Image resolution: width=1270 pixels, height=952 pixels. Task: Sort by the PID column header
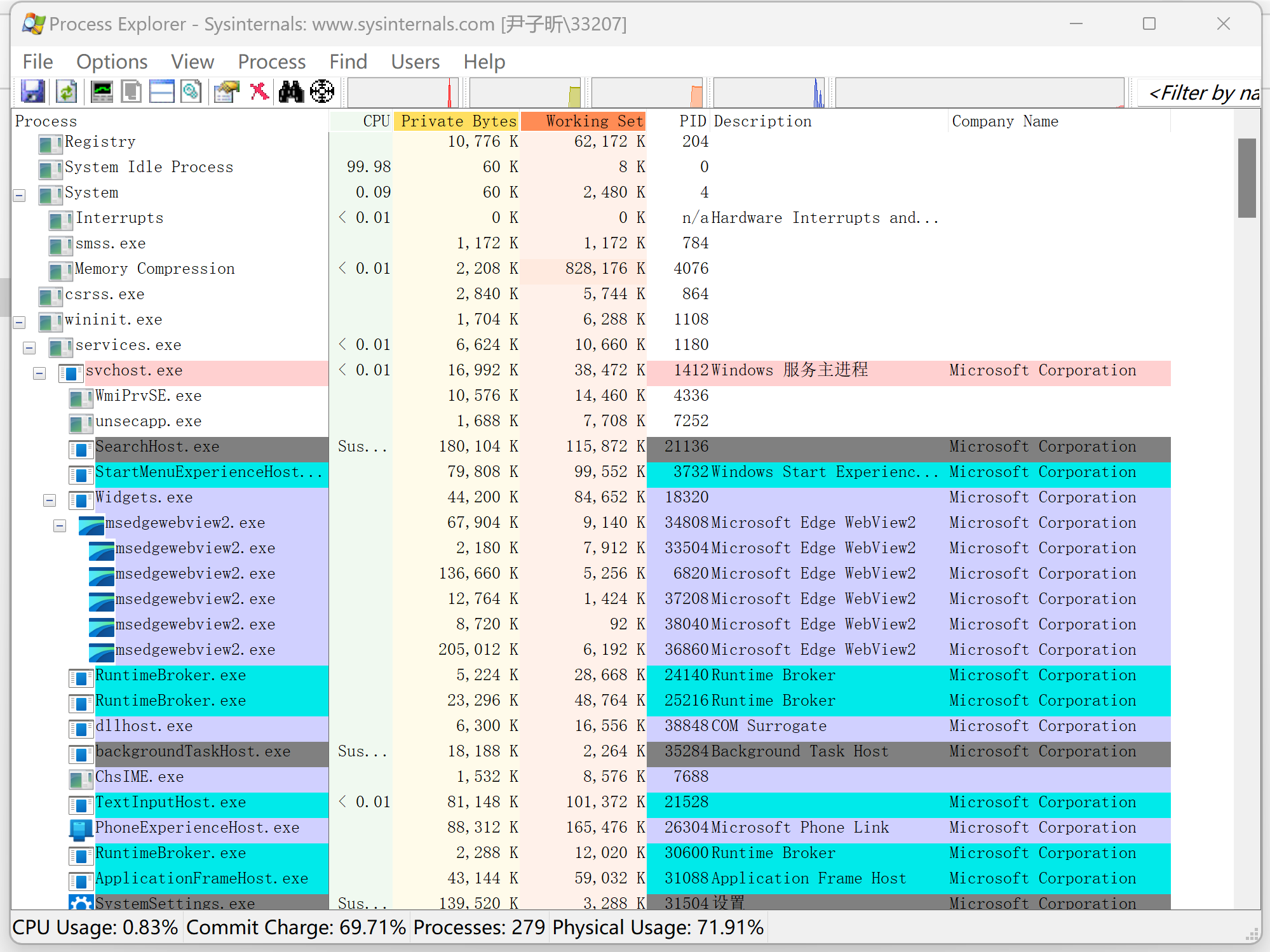click(x=679, y=121)
